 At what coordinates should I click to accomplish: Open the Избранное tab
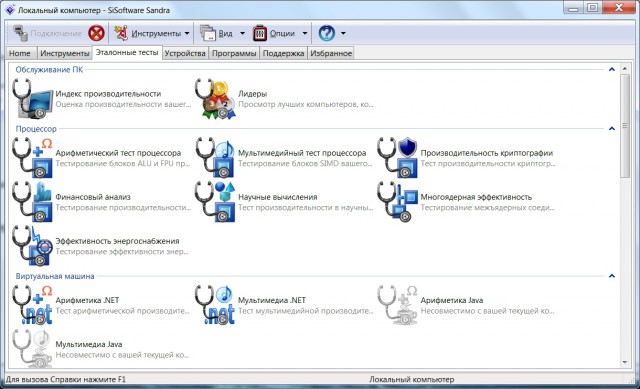(x=331, y=53)
